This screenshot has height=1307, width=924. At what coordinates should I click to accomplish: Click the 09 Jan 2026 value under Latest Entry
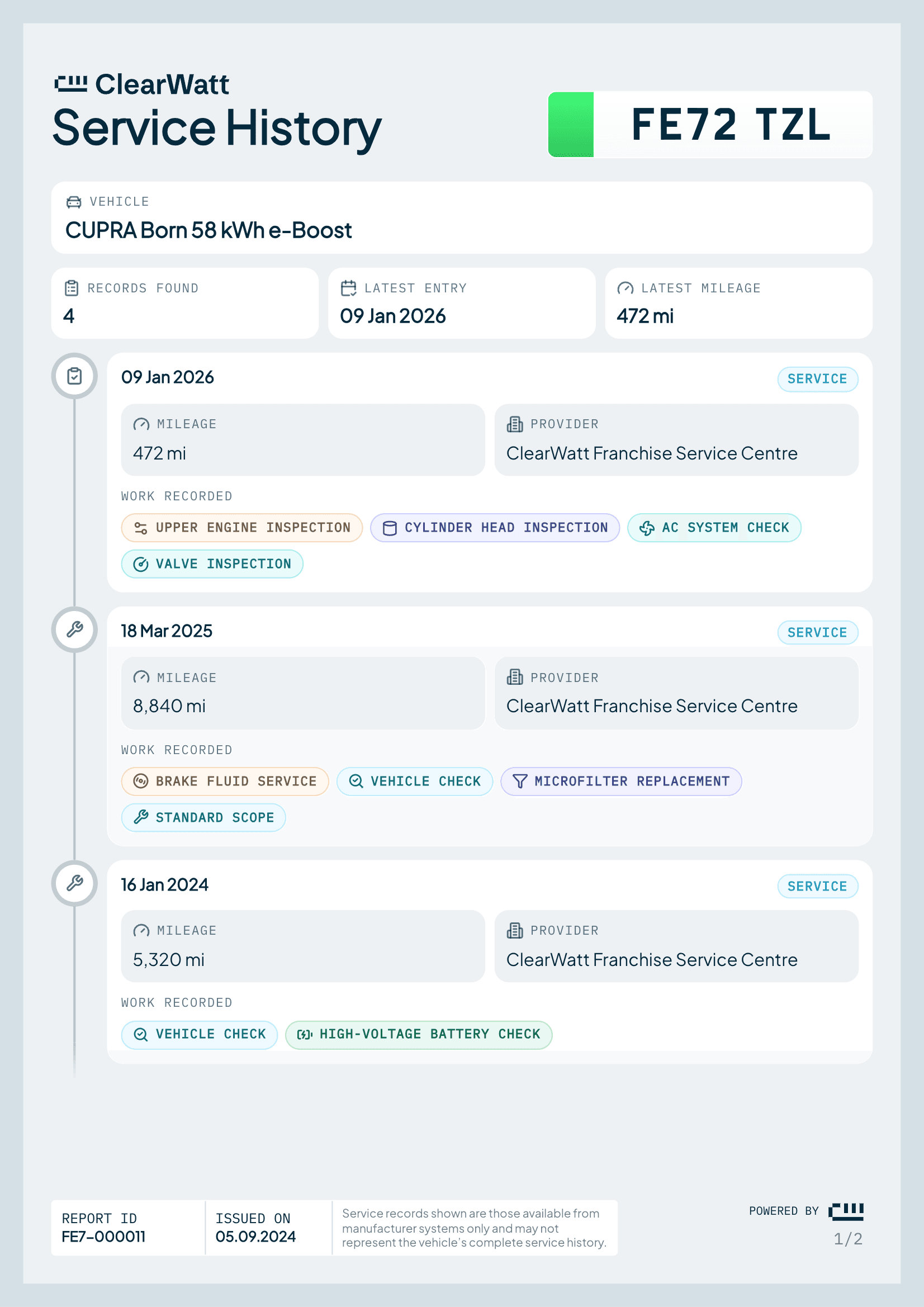393,316
